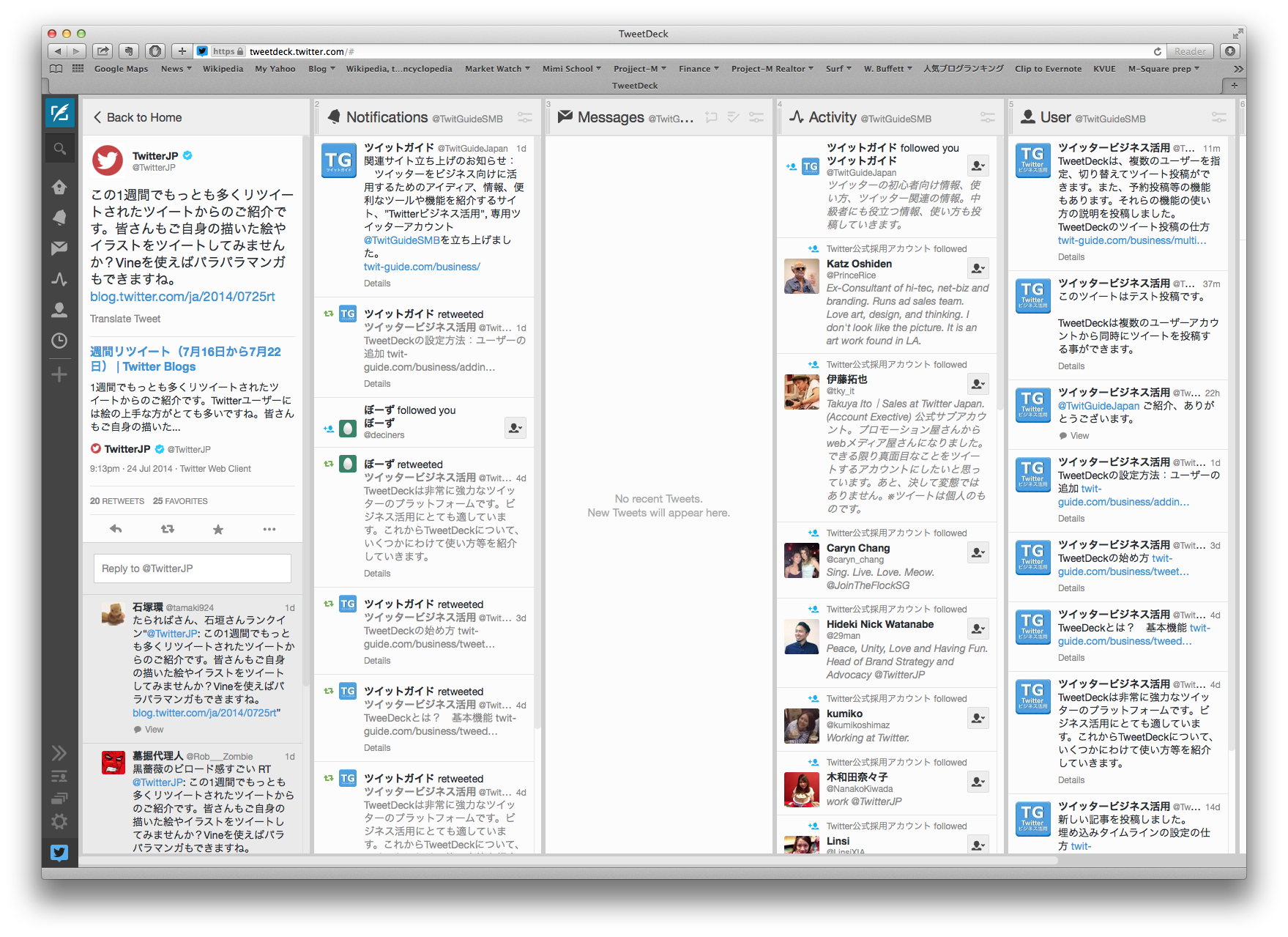Jump to Notifications column sidebar icon
Image resolution: width=1288 pixels, height=937 pixels.
click(x=59, y=217)
